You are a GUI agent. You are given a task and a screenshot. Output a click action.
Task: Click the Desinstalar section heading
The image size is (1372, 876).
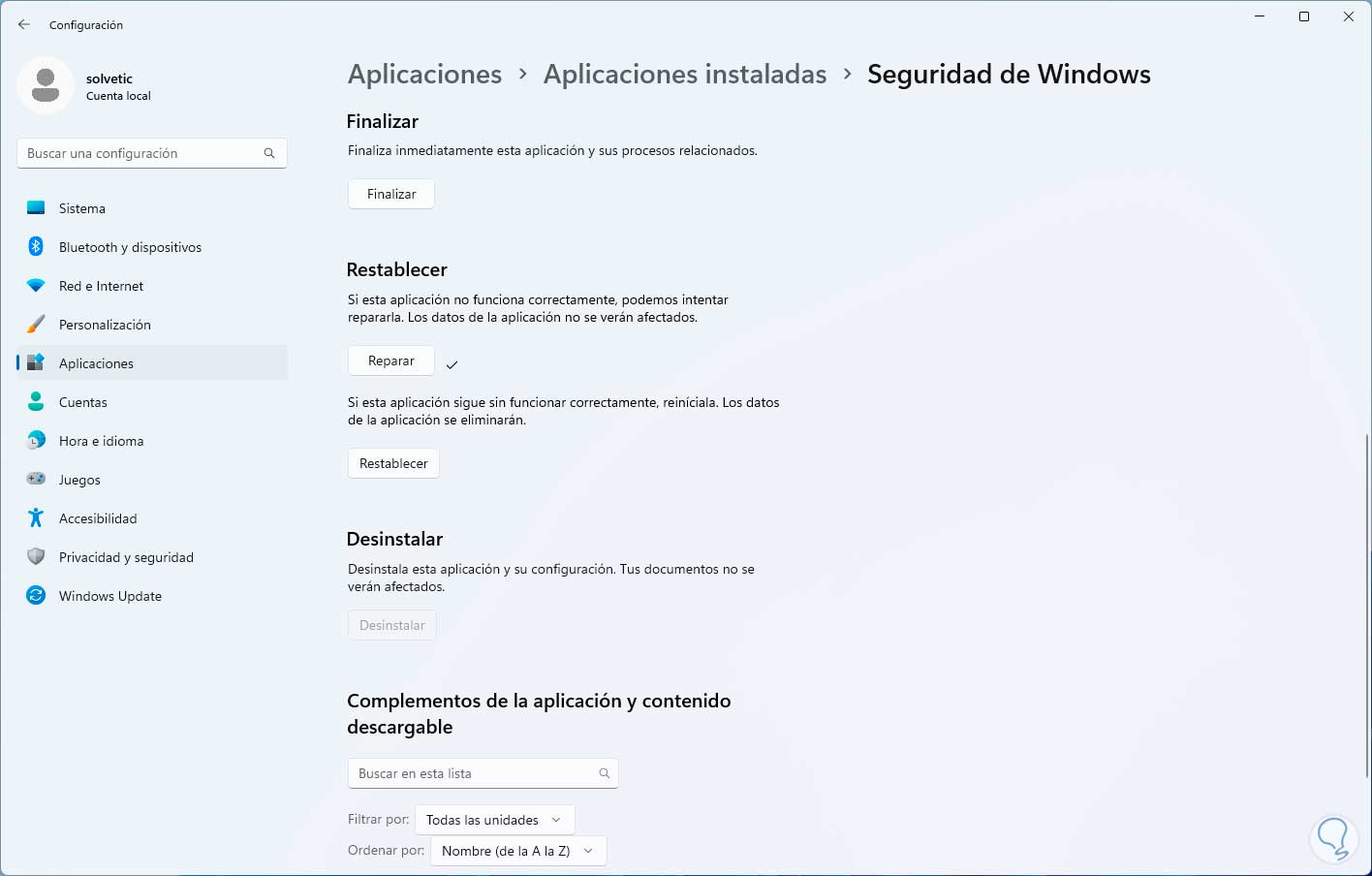[394, 539]
